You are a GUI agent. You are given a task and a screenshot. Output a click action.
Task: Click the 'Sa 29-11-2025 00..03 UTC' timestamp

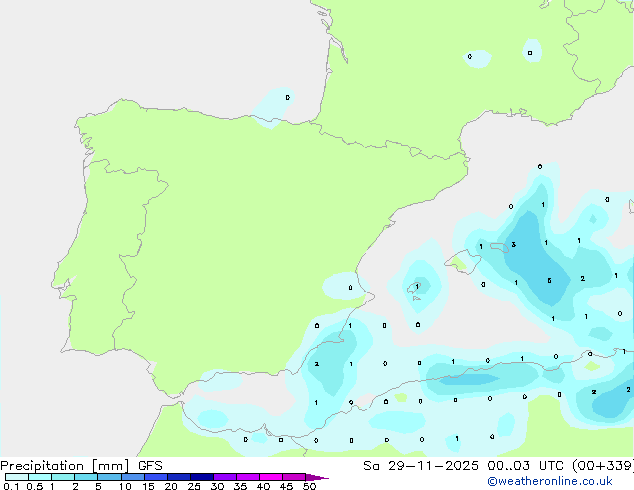463,466
